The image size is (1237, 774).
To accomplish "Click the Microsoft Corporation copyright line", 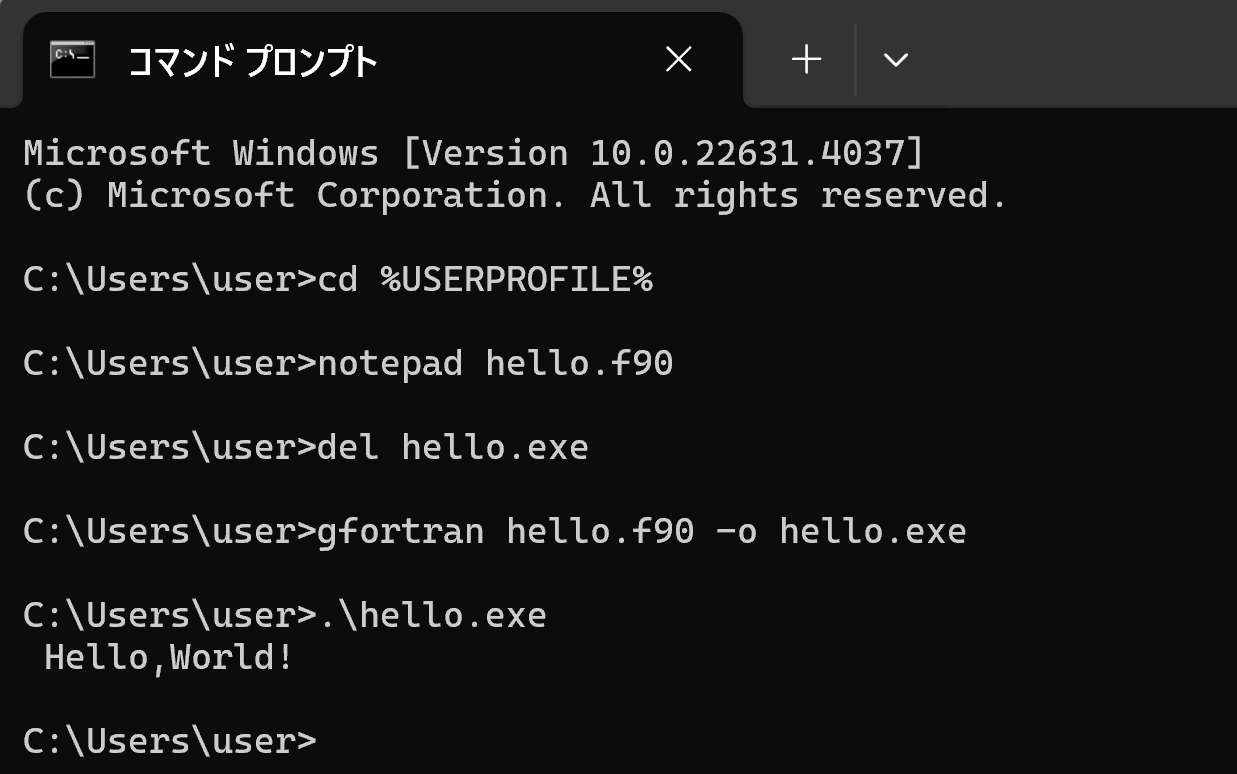I will 515,195.
